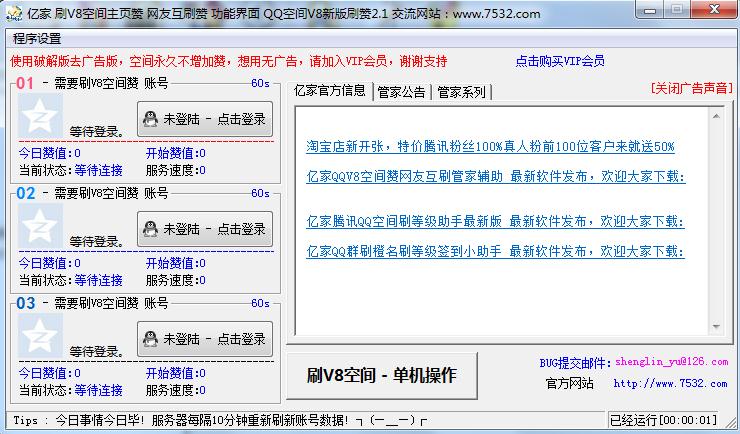Viewport: 740px width, 434px height.
Task: Click 等待登录。 text in account 02
Action: (97, 242)
